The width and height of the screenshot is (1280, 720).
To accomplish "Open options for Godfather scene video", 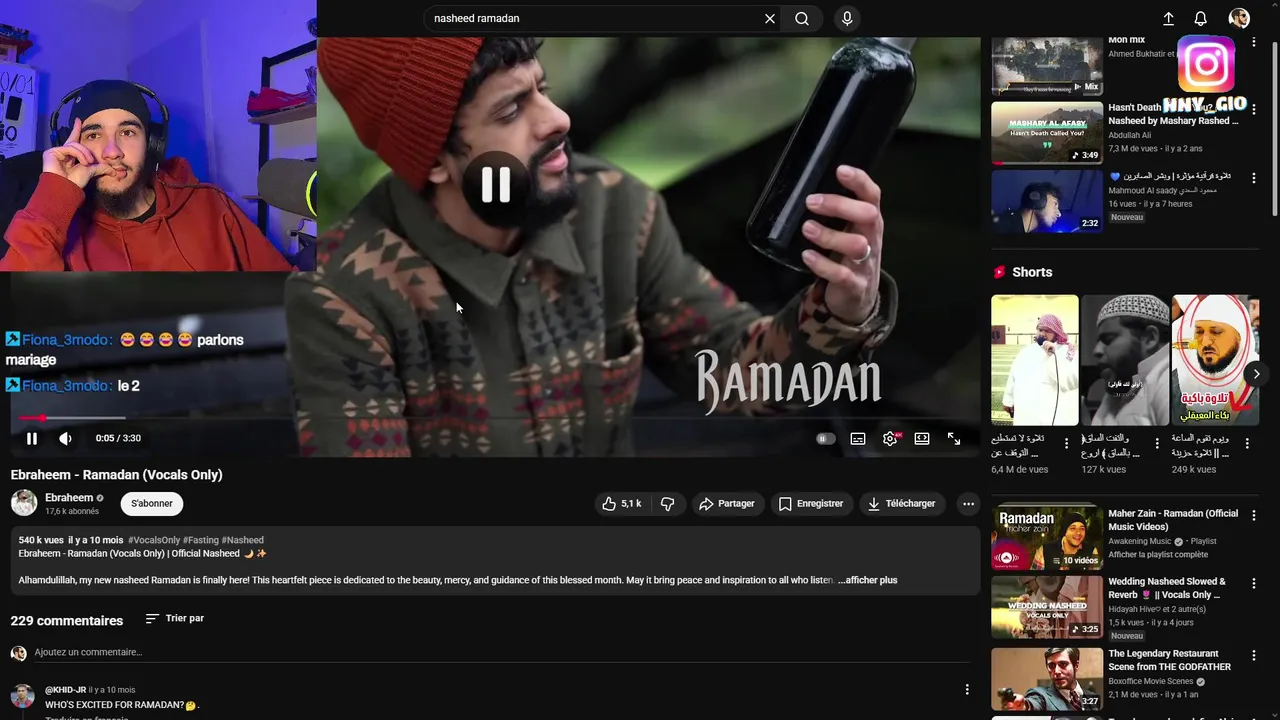I will (1254, 654).
